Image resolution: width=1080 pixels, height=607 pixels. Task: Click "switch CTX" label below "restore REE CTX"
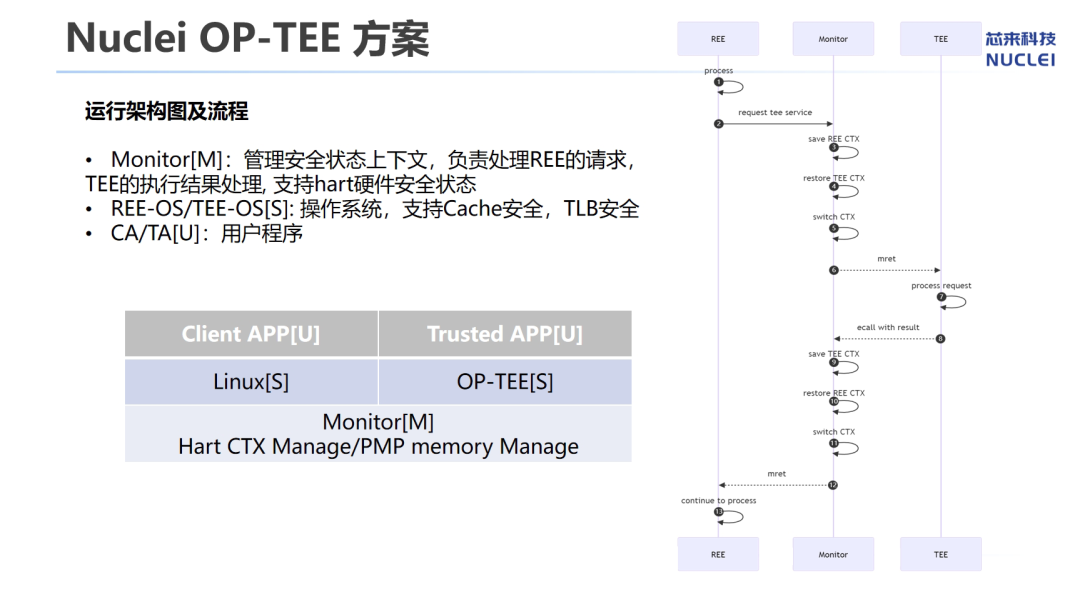click(833, 432)
